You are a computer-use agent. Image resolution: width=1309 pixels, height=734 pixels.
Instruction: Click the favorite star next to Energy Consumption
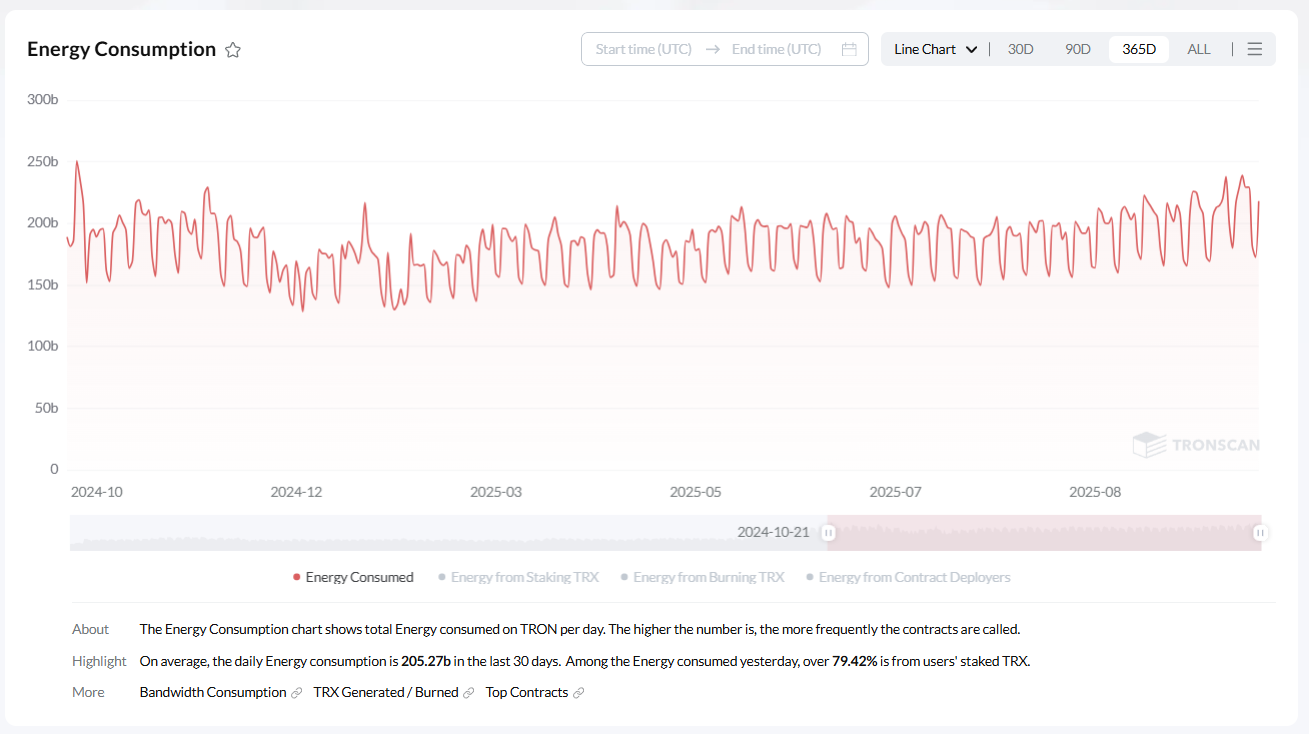pos(233,50)
